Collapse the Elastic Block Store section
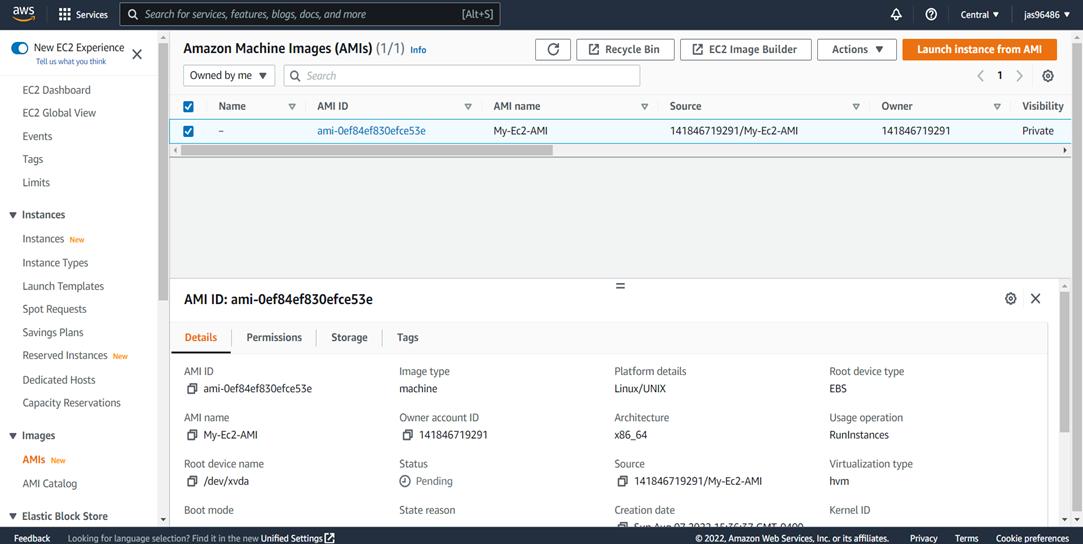The image size is (1083, 544). [x=12, y=516]
